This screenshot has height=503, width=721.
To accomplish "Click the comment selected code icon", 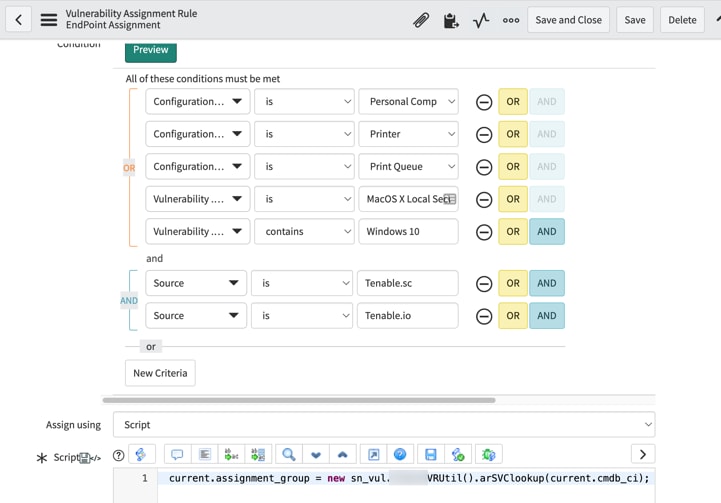I will 177,455.
